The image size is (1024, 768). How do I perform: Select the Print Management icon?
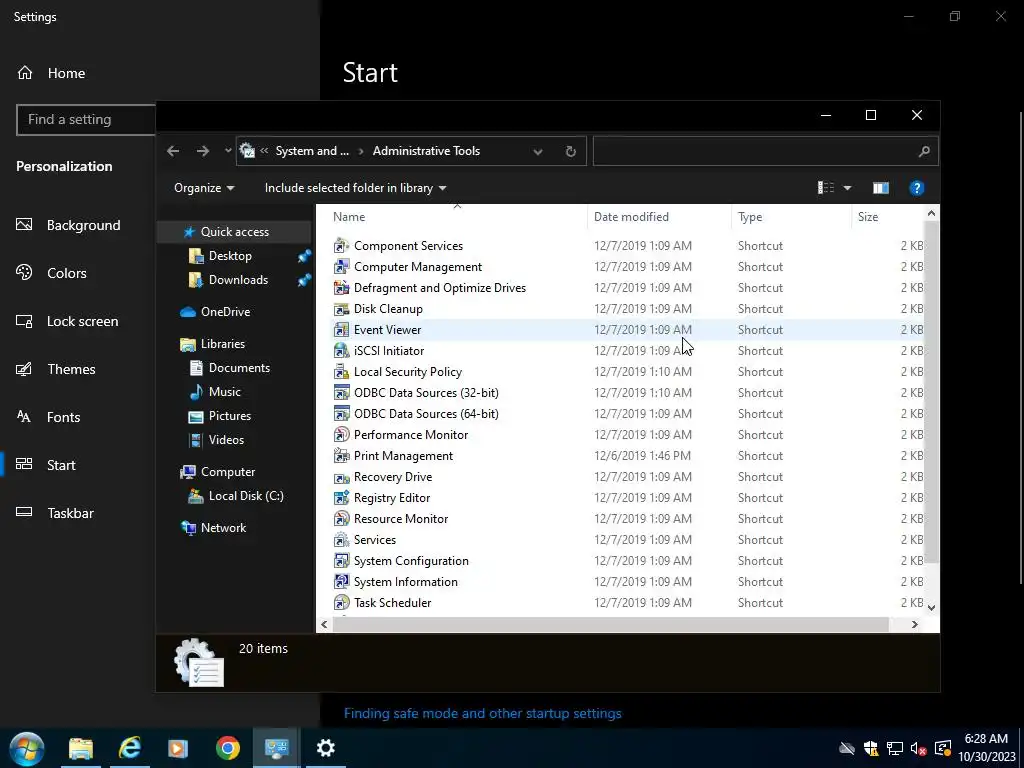[341, 455]
